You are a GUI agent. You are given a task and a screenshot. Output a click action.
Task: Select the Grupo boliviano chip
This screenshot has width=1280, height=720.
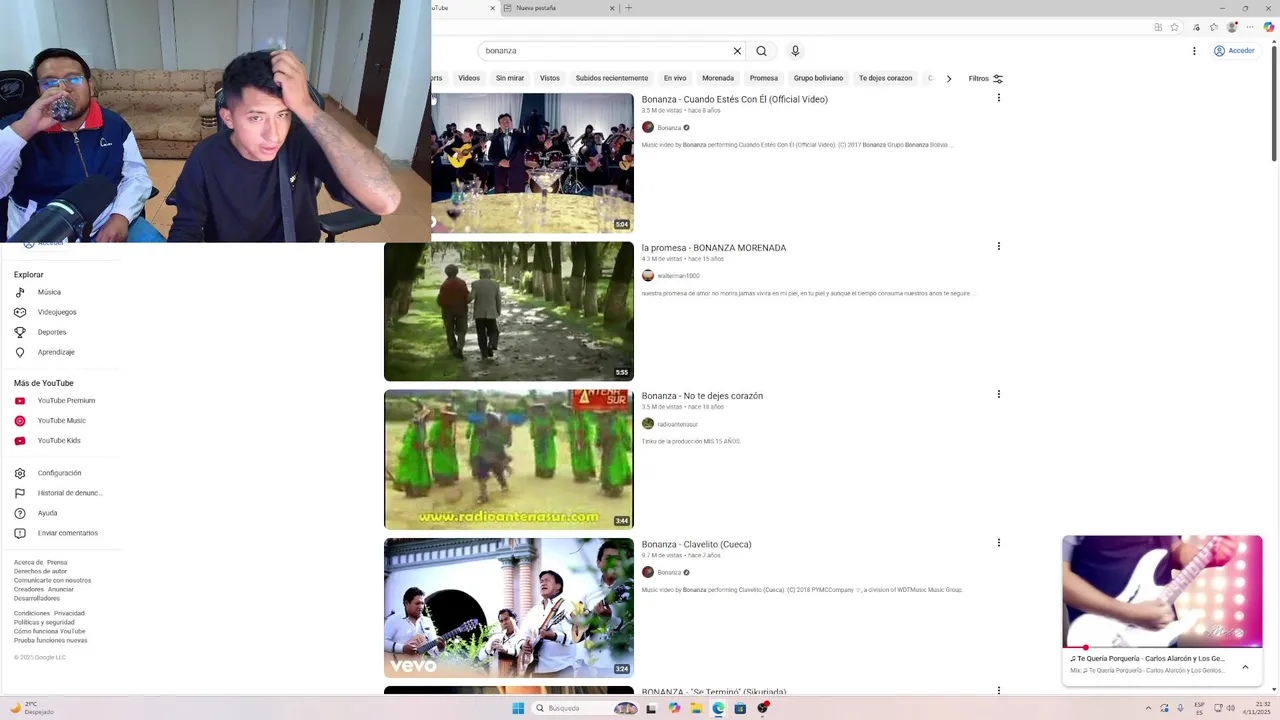coord(818,78)
